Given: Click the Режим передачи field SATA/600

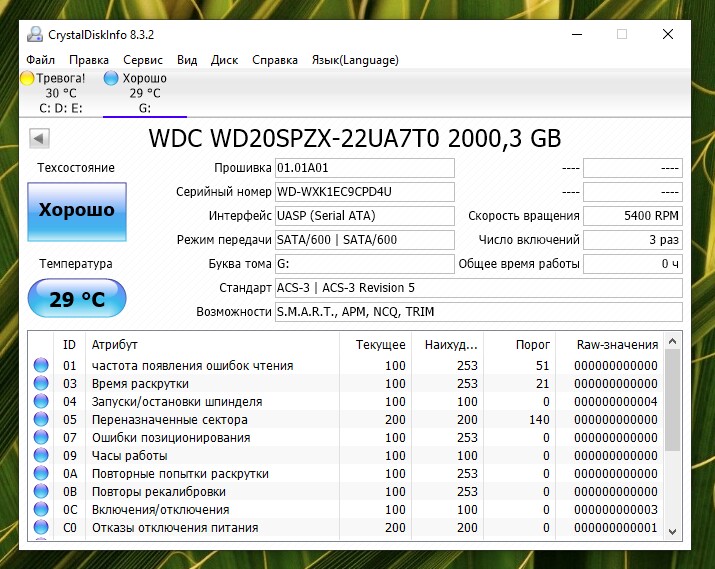Looking at the screenshot, I should (365, 240).
